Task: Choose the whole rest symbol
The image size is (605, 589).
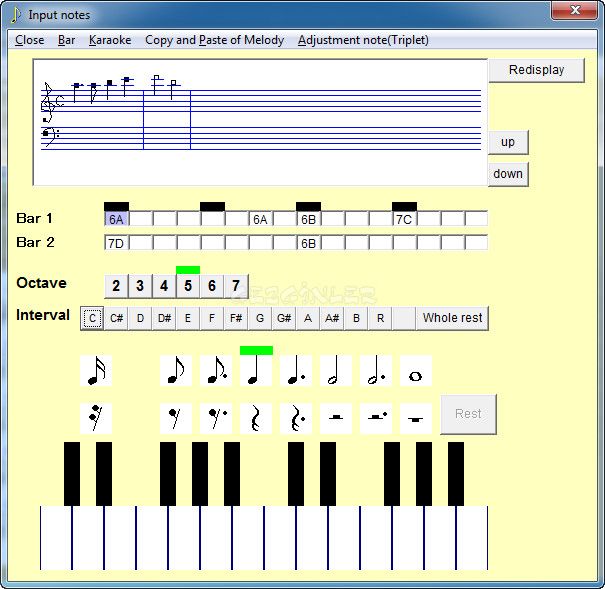Action: (416, 418)
